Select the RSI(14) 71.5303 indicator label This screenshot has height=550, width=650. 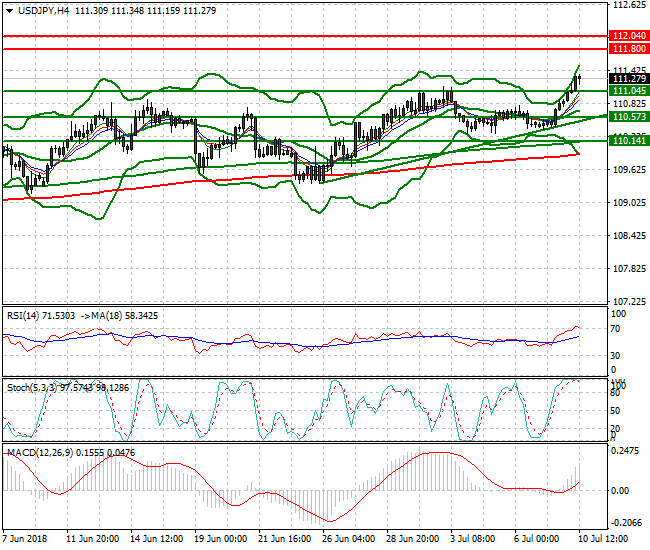pos(41,316)
